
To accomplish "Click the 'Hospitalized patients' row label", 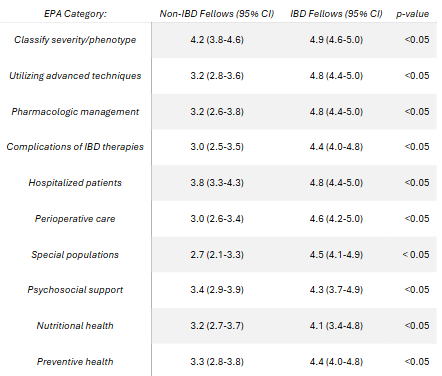I will 75,183.
